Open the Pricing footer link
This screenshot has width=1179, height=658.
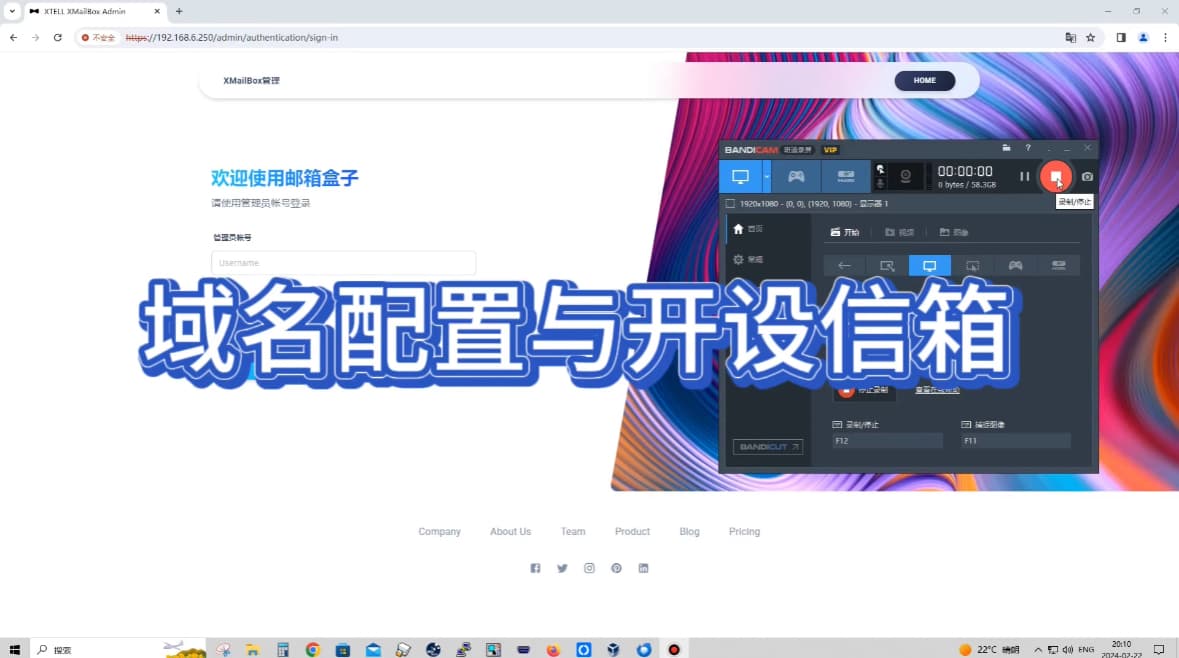tap(744, 532)
